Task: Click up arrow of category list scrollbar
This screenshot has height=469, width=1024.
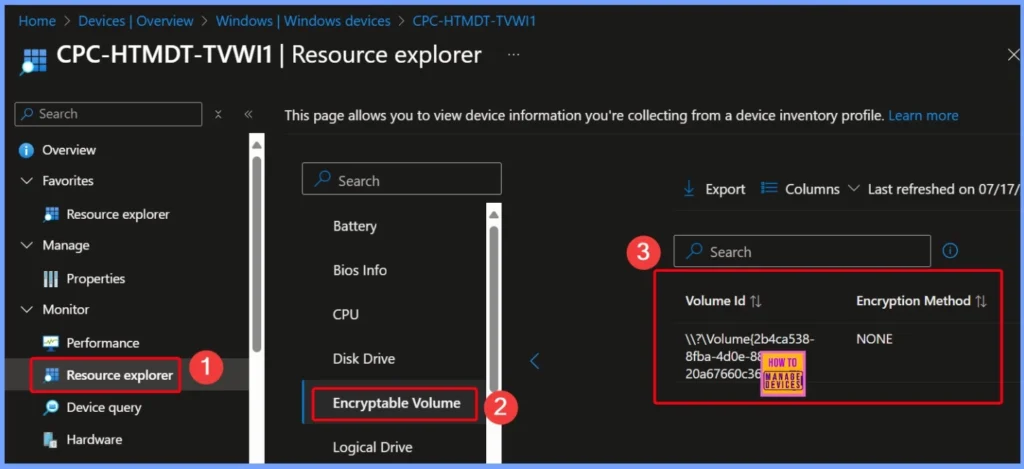Action: click(494, 213)
